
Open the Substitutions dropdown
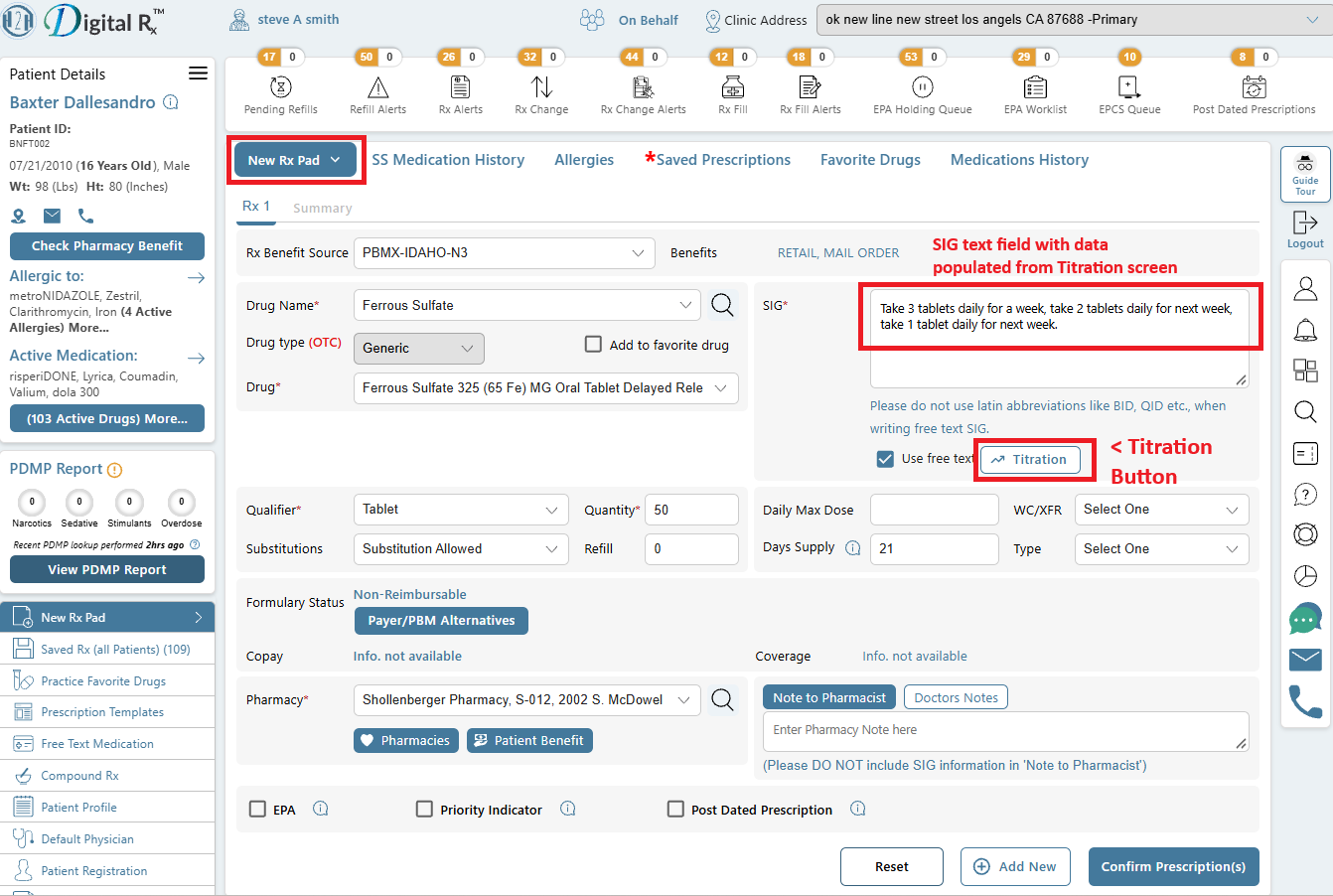point(461,548)
